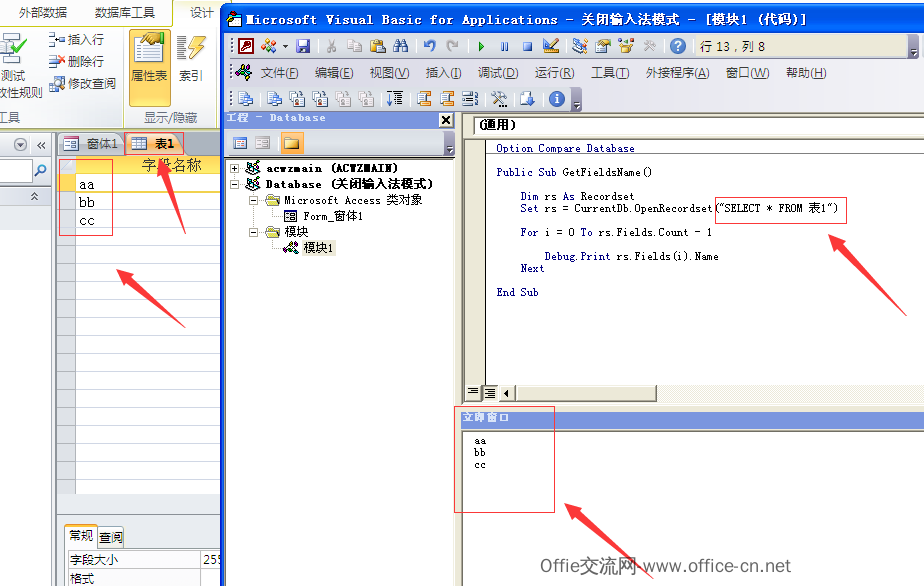
Task: Click the Reset stop icon
Action: 527,46
